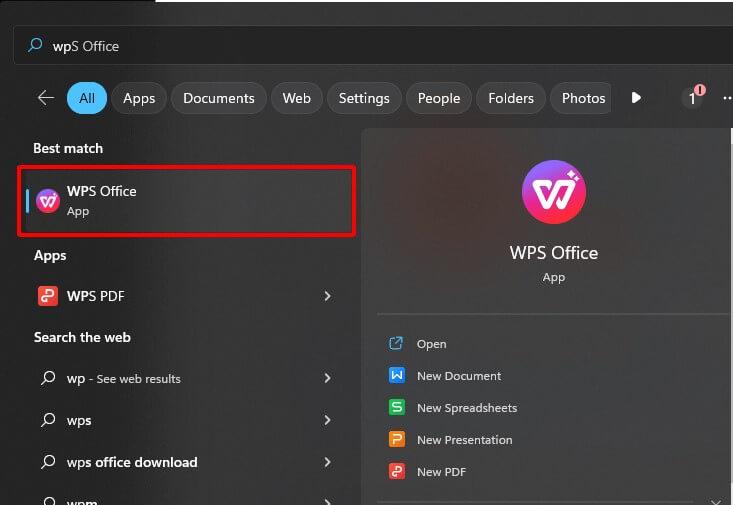
Task: Click the red New PDF icon
Action: 396,472
